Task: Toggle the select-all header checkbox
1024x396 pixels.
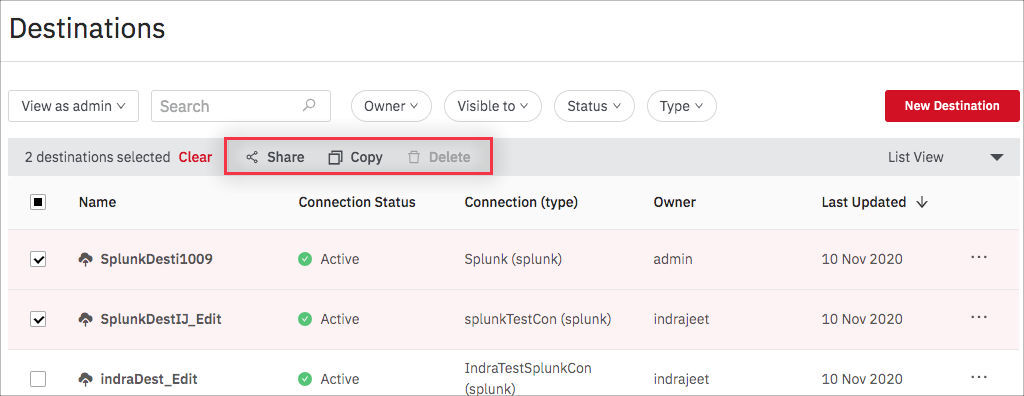Action: (x=38, y=203)
